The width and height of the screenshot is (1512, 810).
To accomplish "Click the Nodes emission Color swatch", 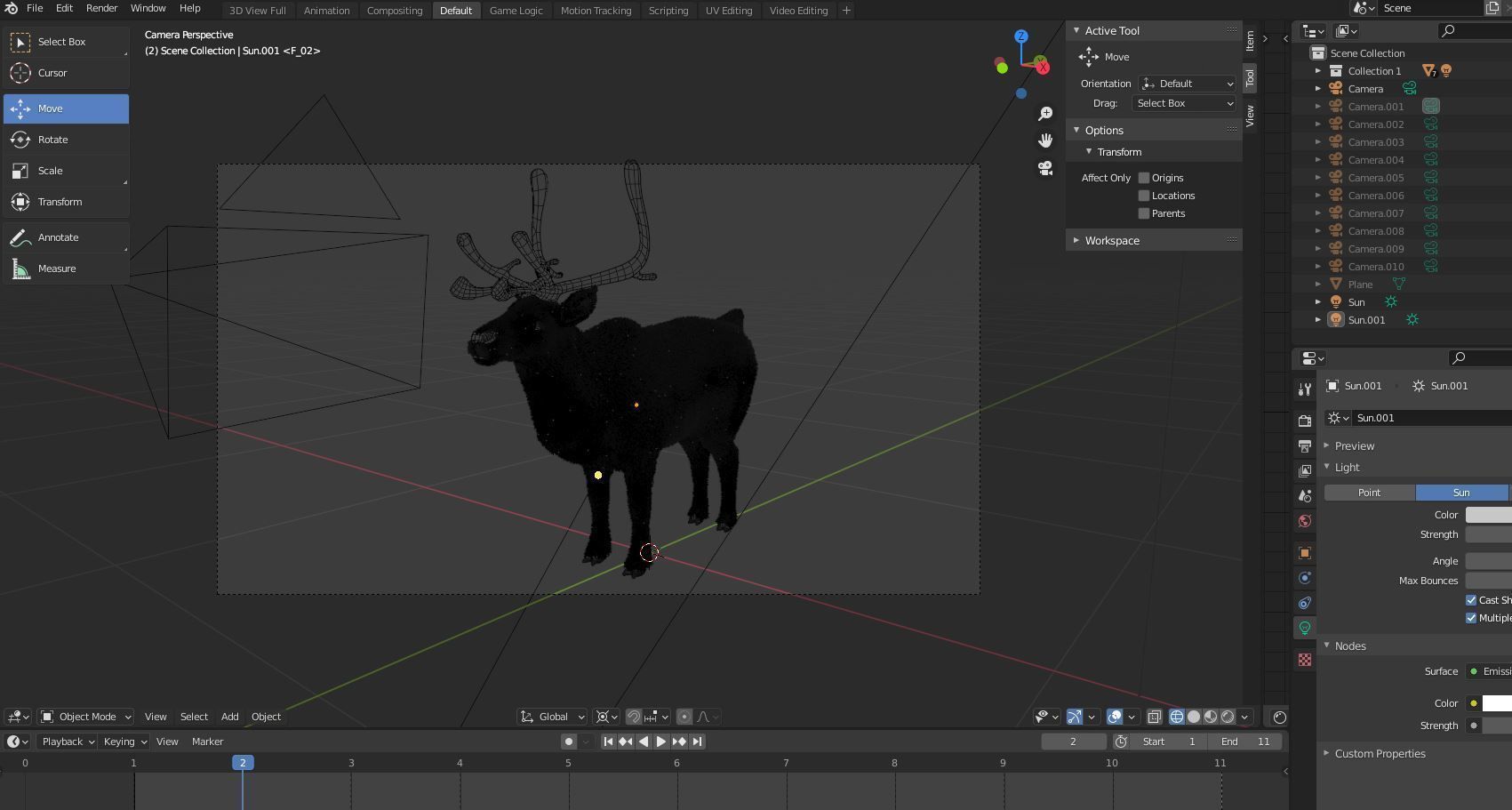I will [x=1497, y=703].
